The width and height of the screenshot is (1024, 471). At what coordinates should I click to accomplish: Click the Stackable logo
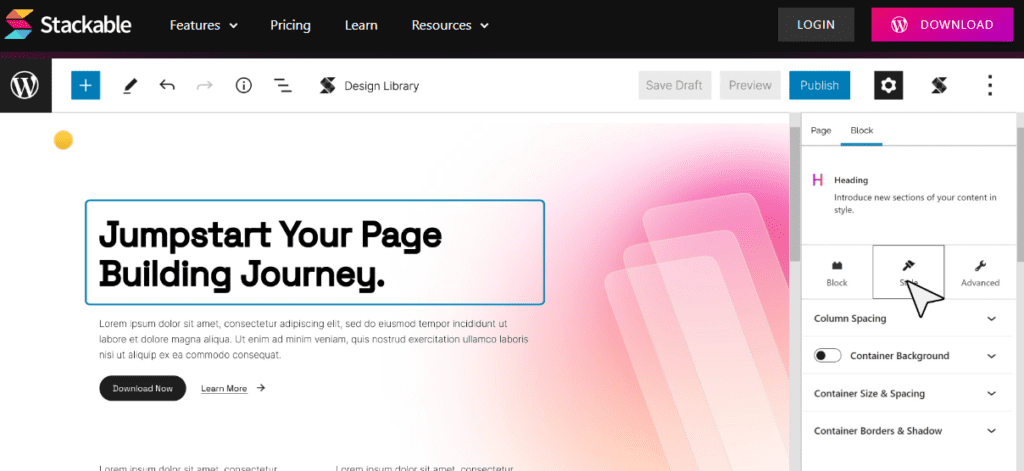(x=68, y=25)
